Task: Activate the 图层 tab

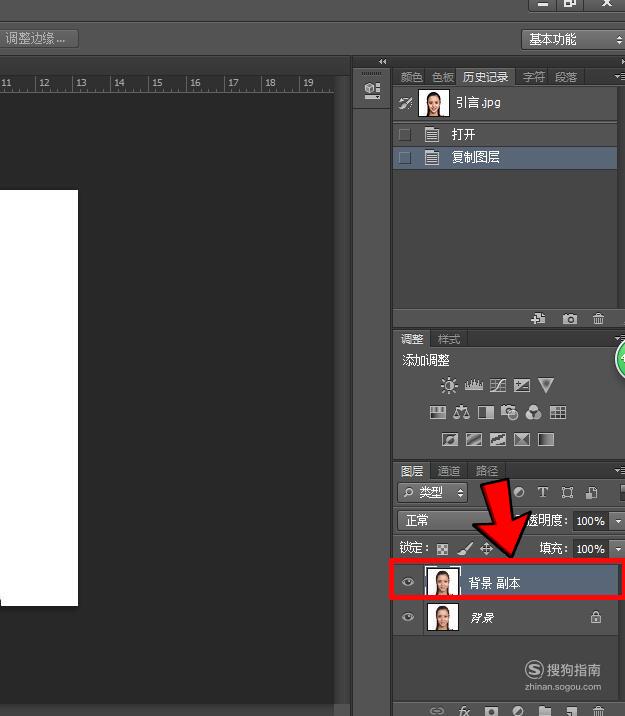Action: click(412, 471)
